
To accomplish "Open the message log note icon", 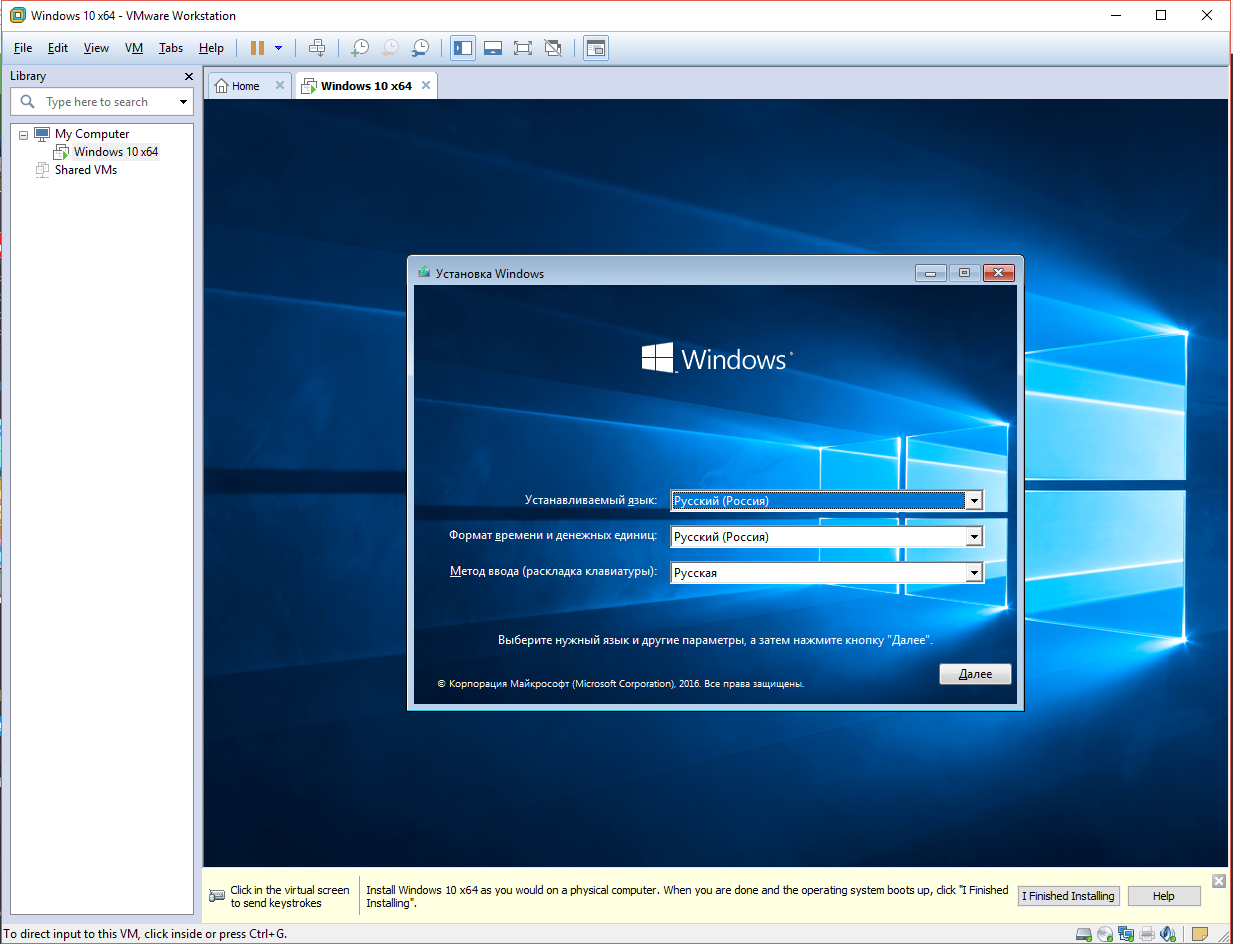I will (x=1200, y=934).
